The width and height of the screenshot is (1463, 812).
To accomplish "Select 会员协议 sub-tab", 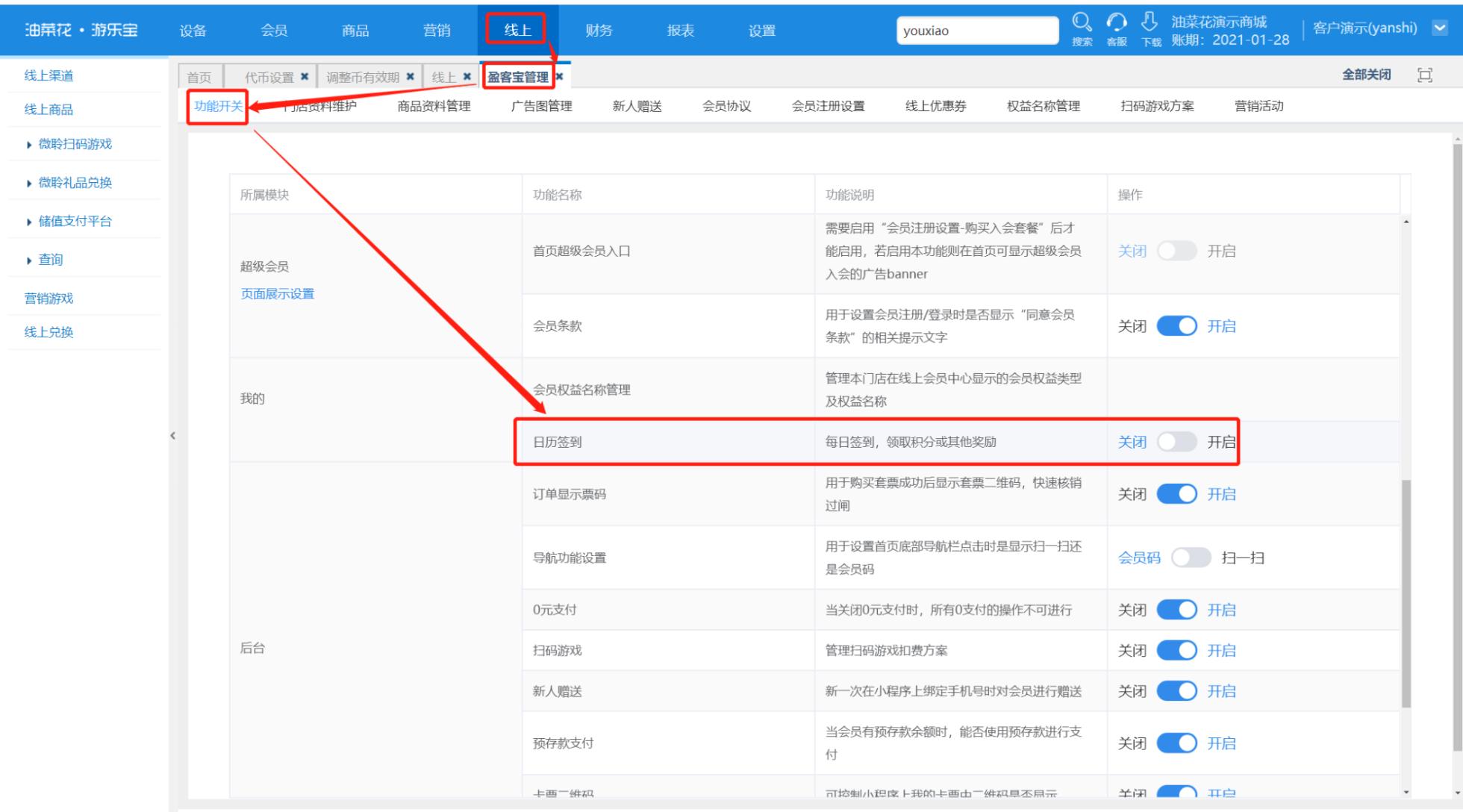I will coord(726,106).
